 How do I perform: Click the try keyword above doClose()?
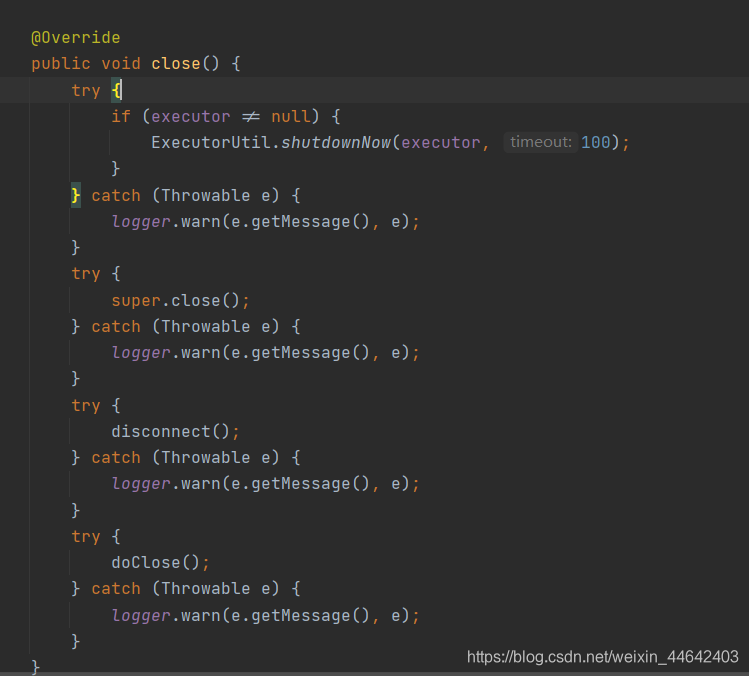pyautogui.click(x=86, y=537)
